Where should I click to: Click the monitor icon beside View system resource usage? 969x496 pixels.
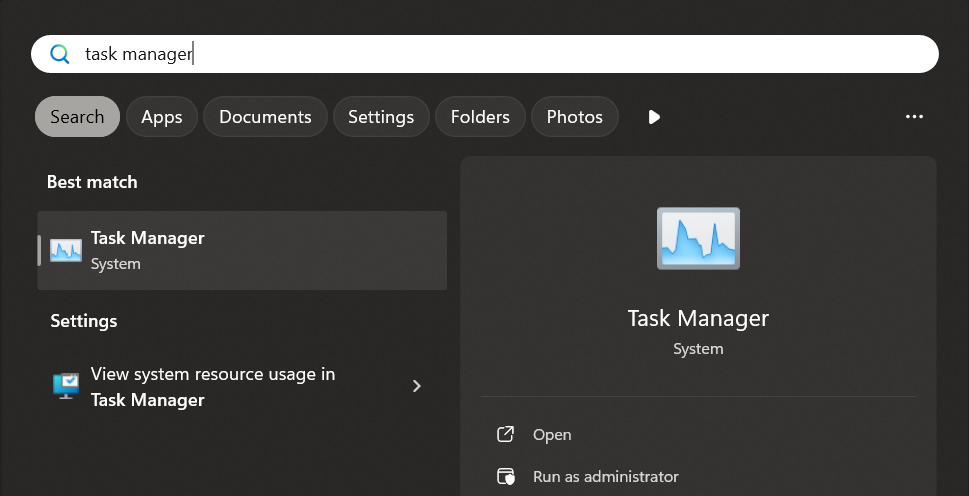66,386
